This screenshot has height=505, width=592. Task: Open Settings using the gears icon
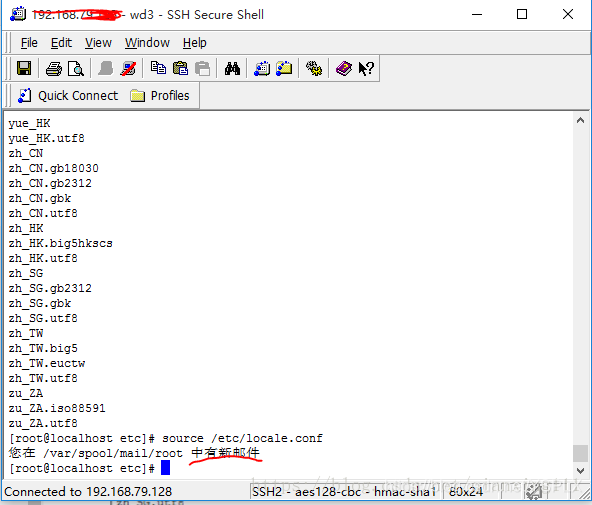tap(314, 68)
